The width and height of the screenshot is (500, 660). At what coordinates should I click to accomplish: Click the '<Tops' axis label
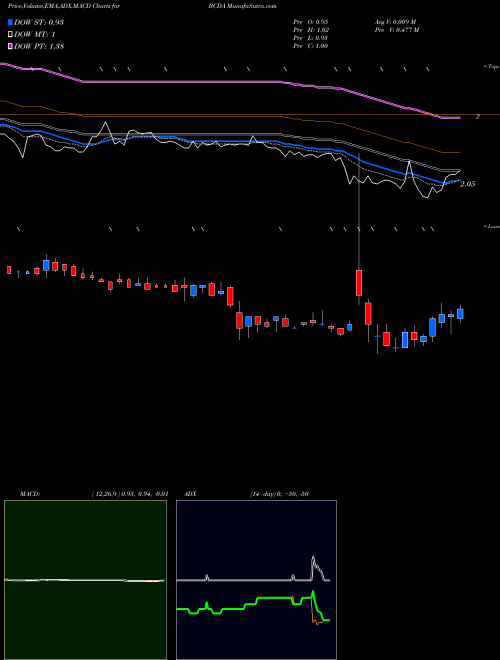tap(491, 67)
